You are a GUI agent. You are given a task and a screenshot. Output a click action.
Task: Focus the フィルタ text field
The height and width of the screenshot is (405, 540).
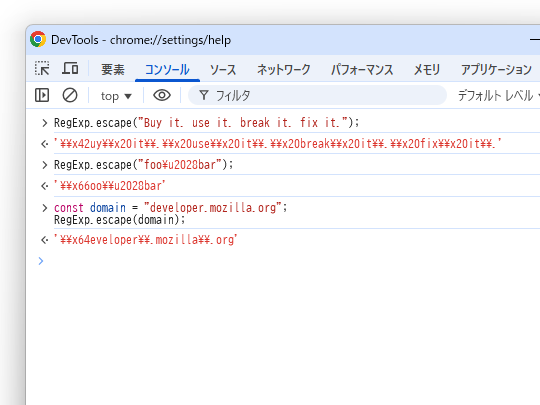[x=317, y=95]
